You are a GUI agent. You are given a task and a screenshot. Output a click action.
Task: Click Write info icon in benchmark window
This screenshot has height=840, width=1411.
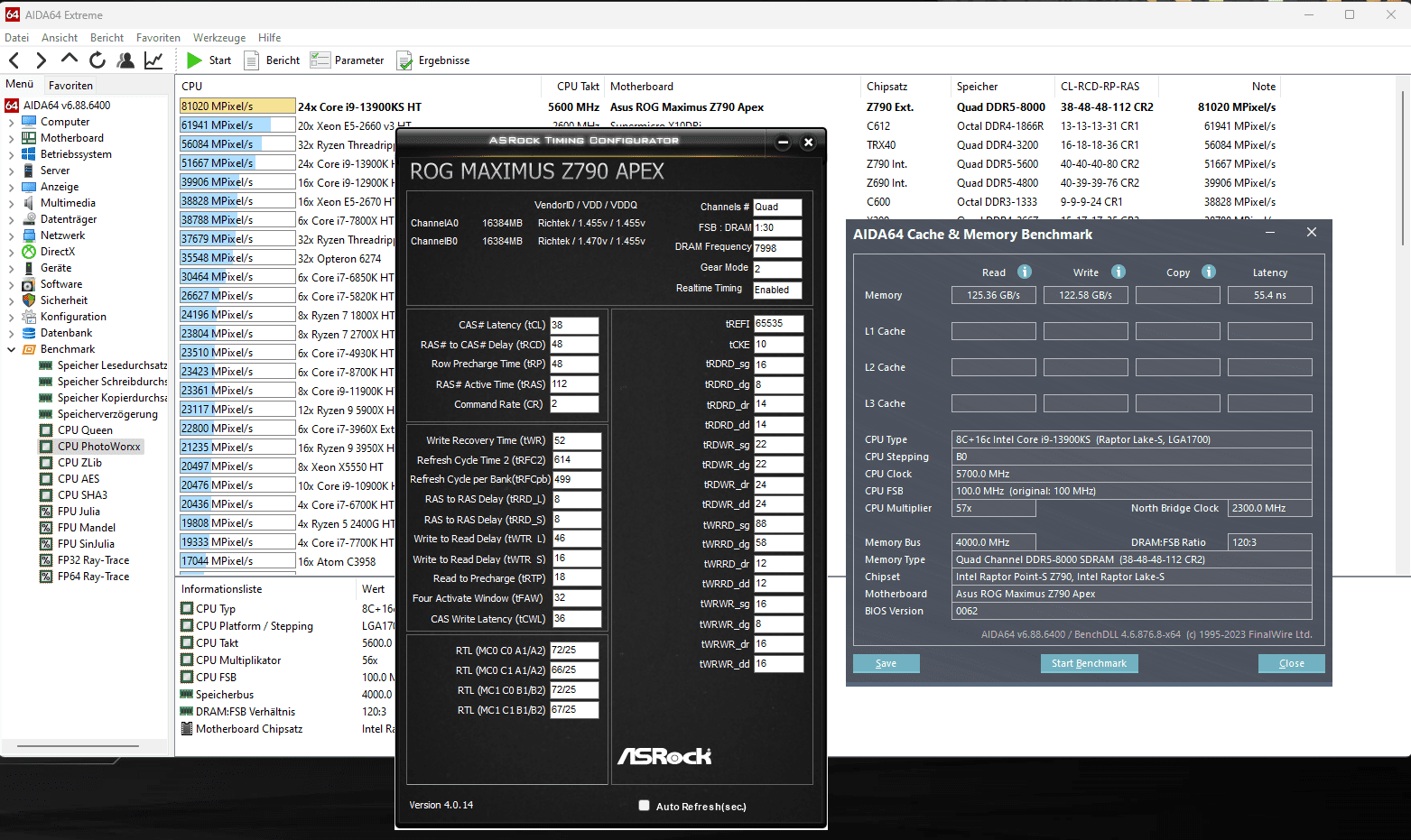click(x=1119, y=272)
